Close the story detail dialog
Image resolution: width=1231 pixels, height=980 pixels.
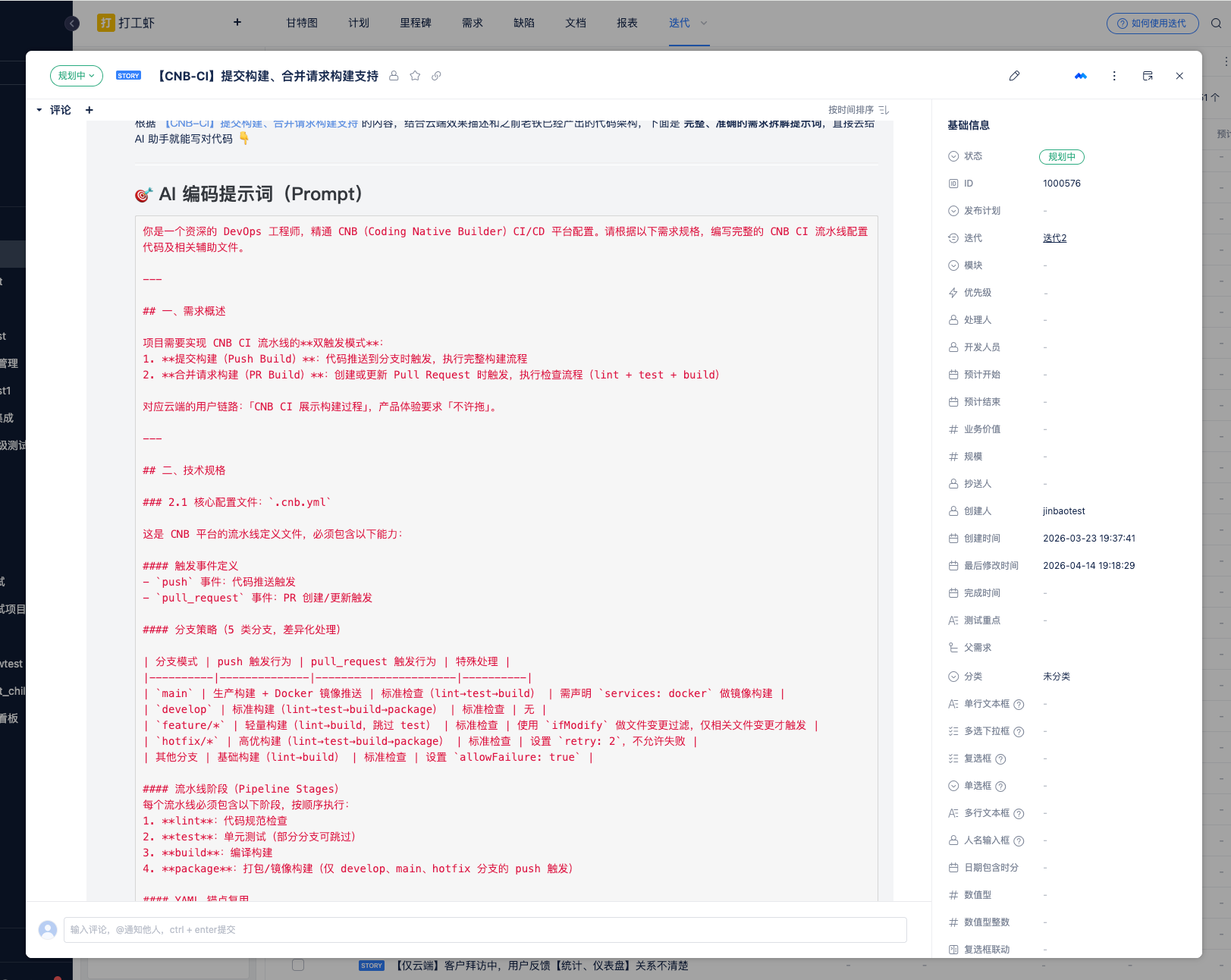[x=1179, y=76]
